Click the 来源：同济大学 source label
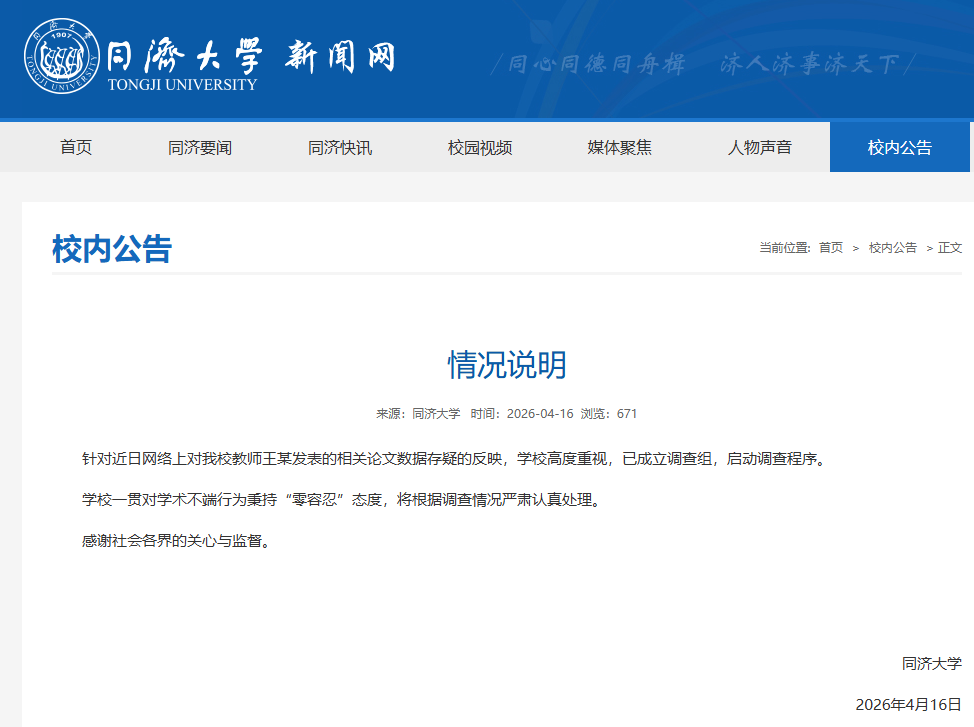 418,414
